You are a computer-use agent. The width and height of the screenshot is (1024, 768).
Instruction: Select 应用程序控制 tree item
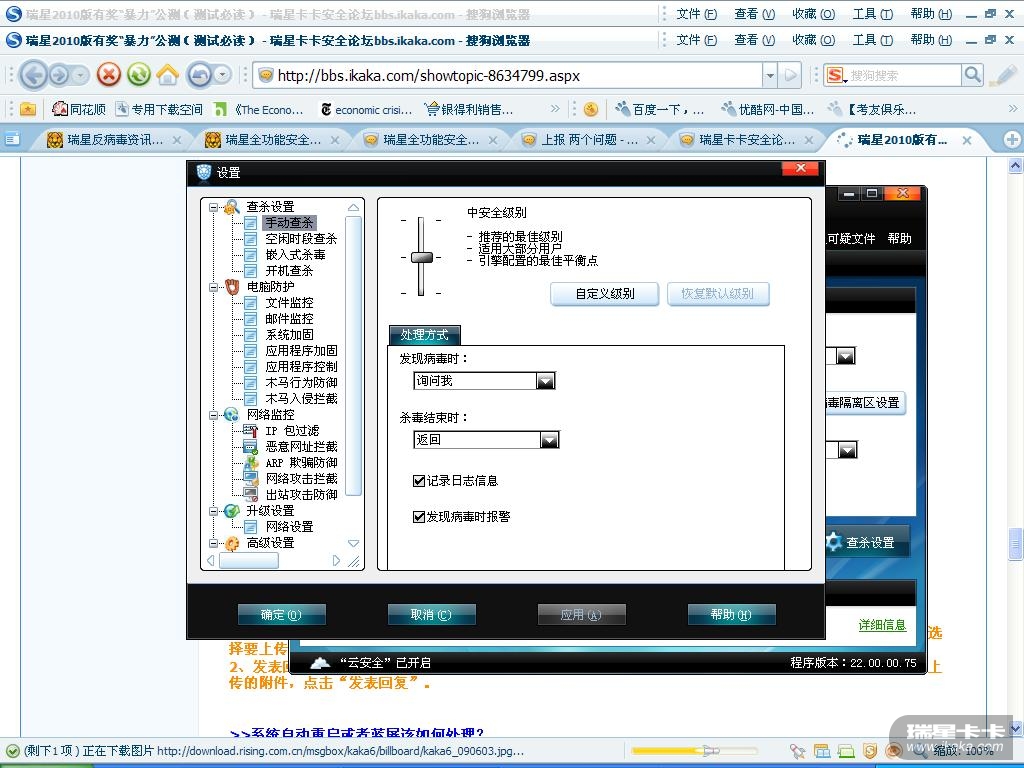click(x=301, y=366)
